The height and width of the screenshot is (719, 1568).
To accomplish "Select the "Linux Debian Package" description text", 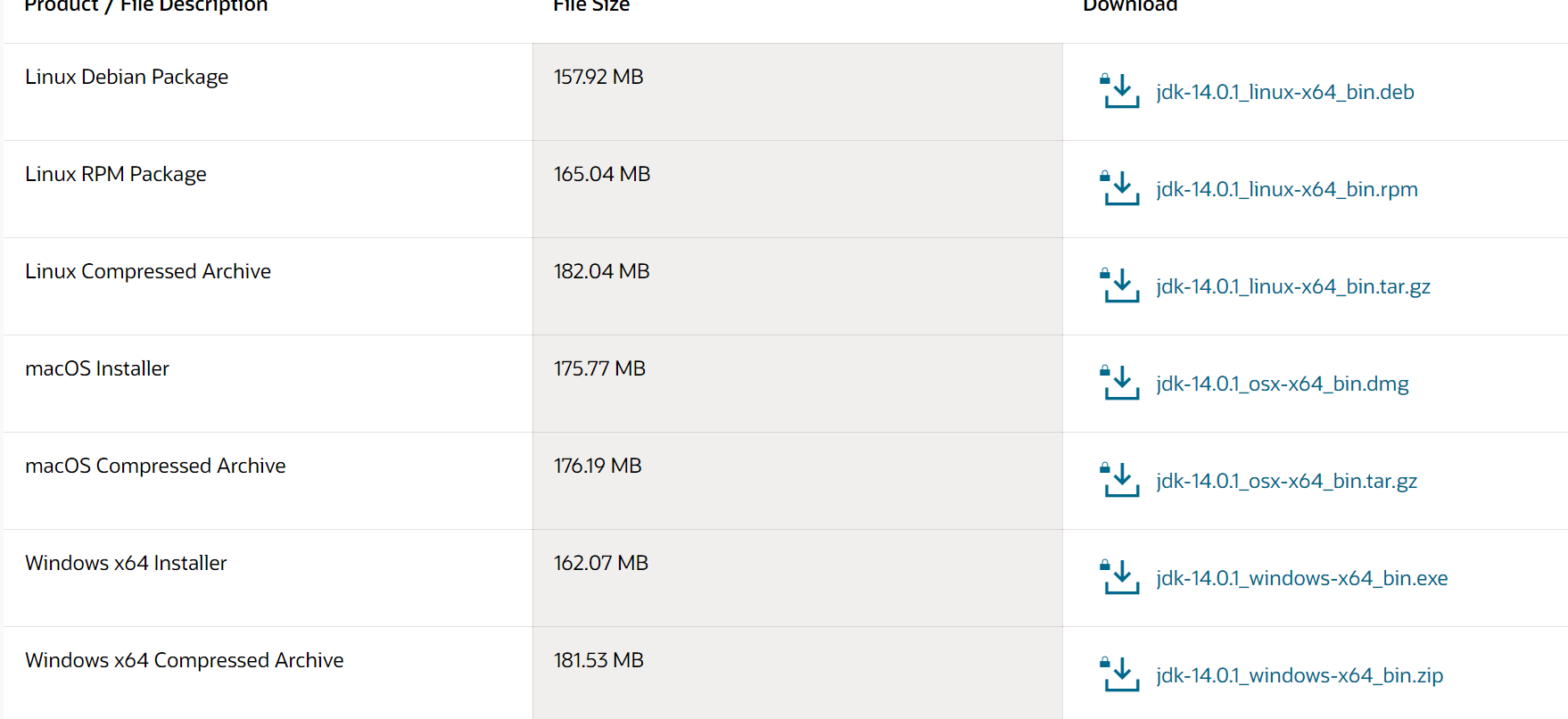I will click(127, 77).
